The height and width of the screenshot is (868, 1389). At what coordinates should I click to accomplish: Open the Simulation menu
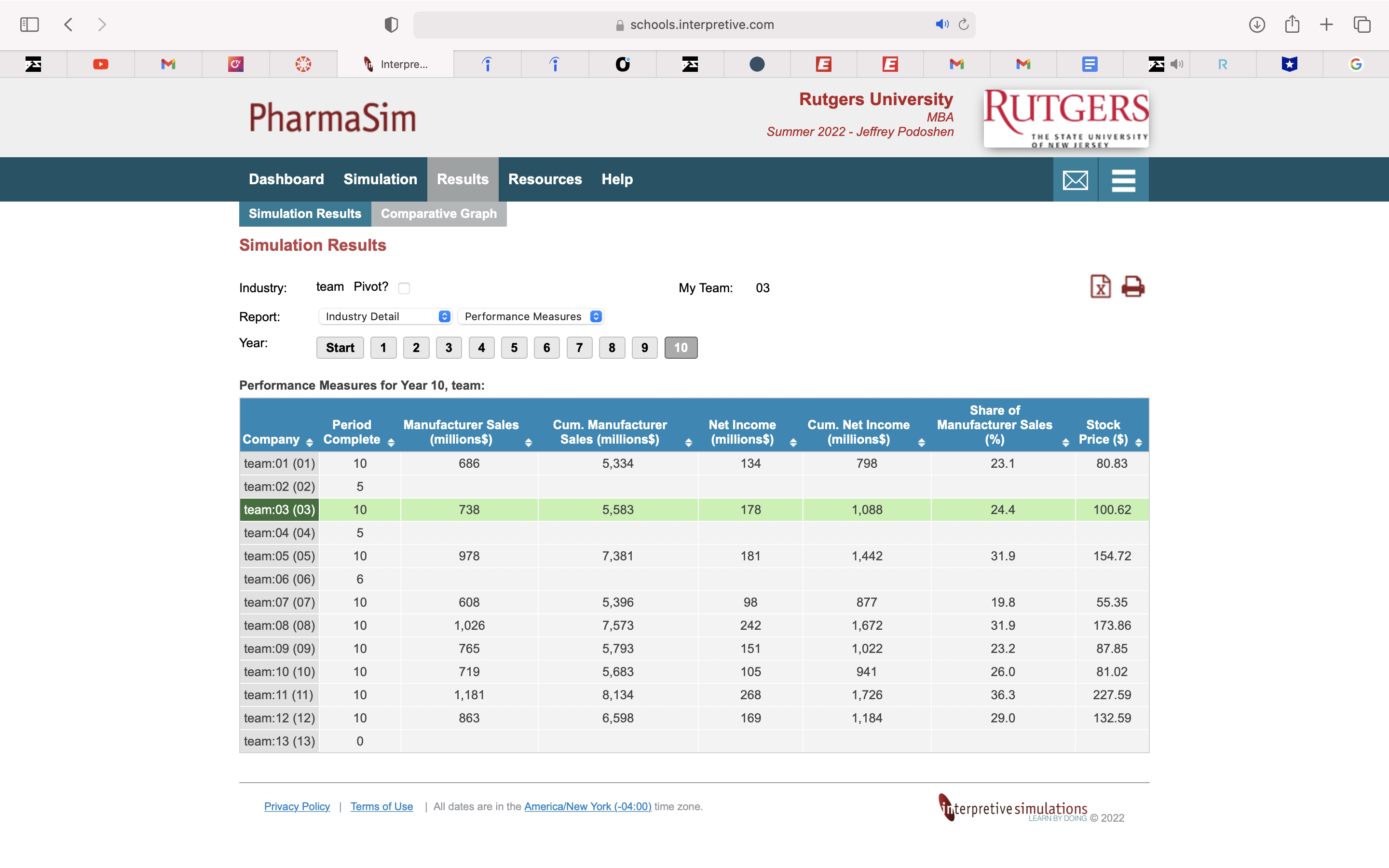pos(380,179)
